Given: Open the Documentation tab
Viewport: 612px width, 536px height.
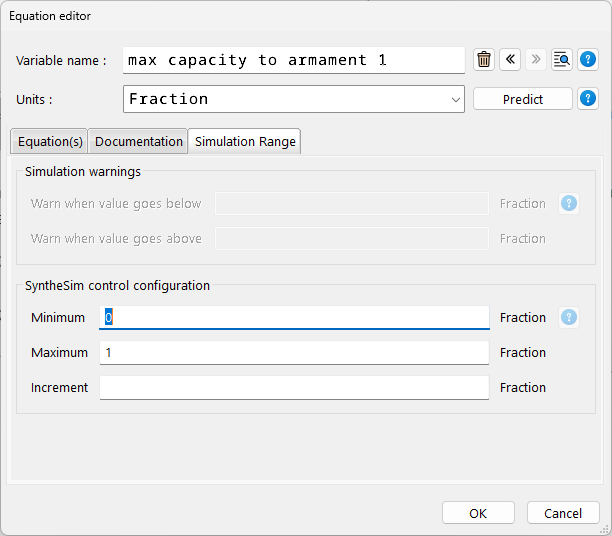Looking at the screenshot, I should (139, 141).
